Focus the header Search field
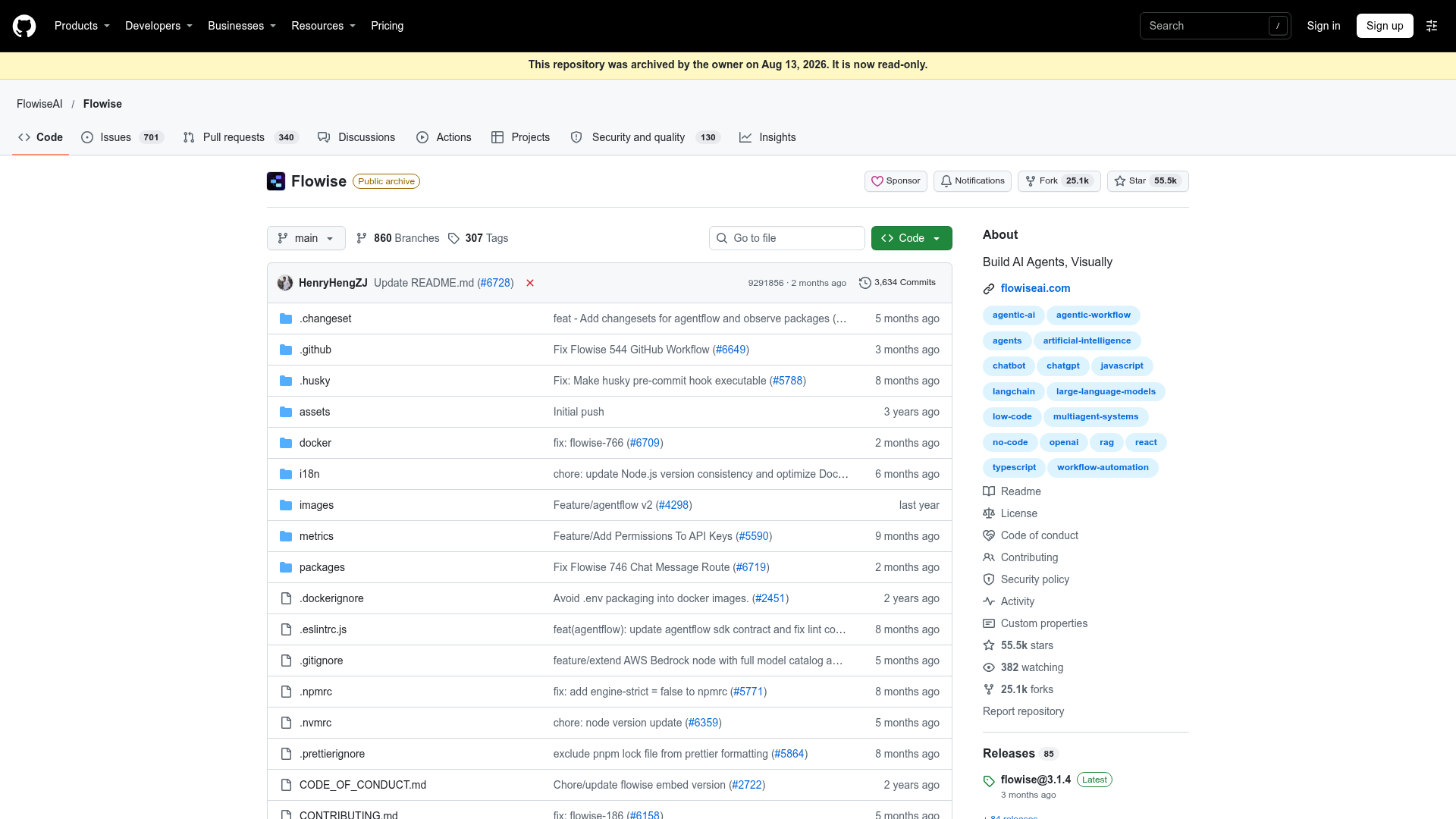The width and height of the screenshot is (1456, 819). pyautogui.click(x=1215, y=26)
